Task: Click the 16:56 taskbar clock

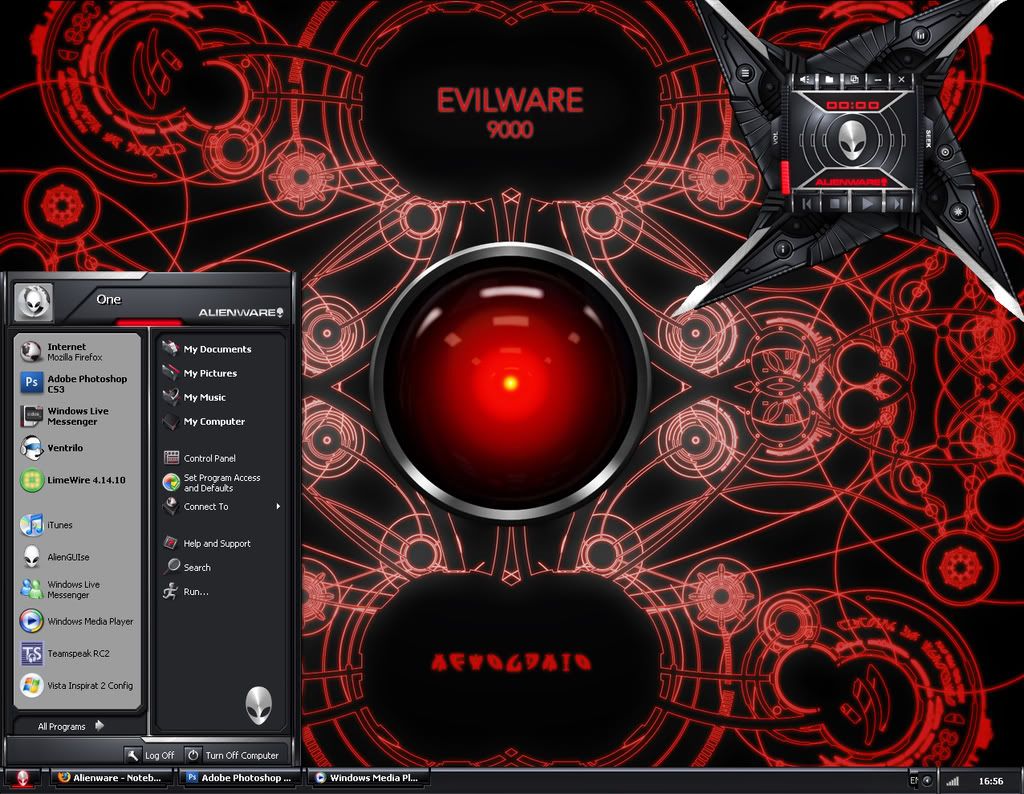Action: coord(991,781)
